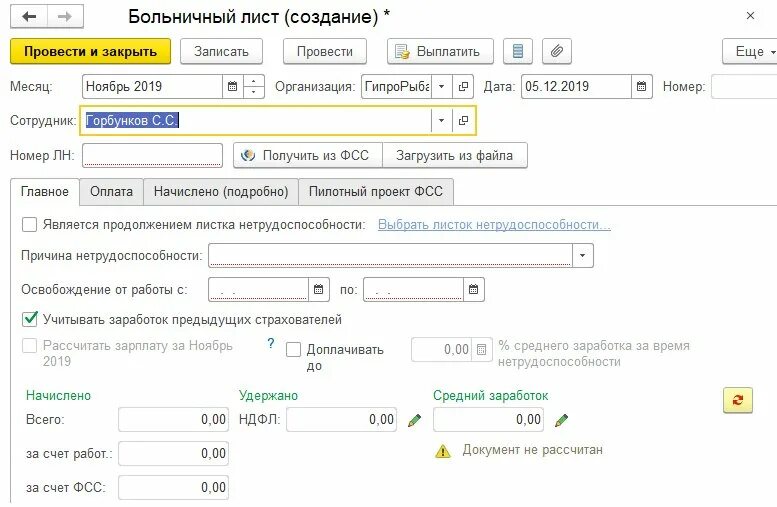Open calendar for Освобождение от работы start date
Viewport: 777px width, 507px height.
(319, 289)
